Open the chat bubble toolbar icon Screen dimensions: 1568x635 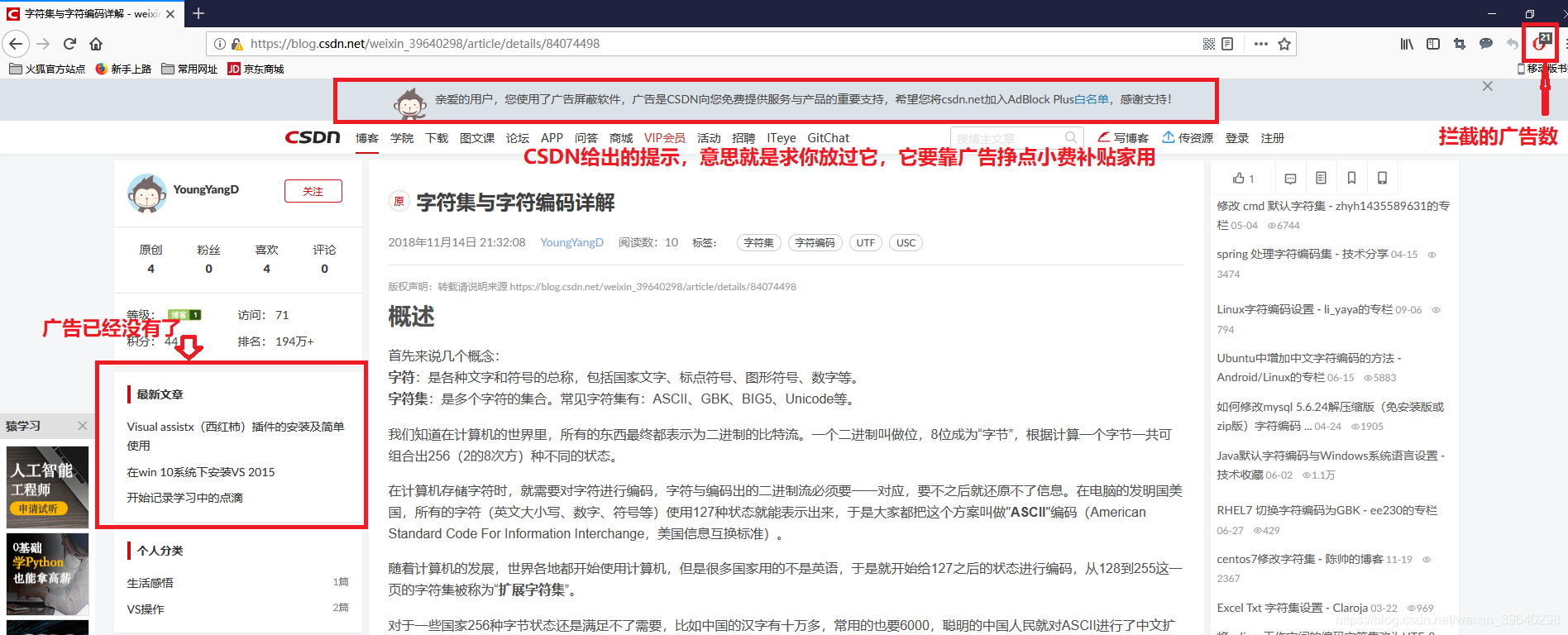[x=1486, y=44]
